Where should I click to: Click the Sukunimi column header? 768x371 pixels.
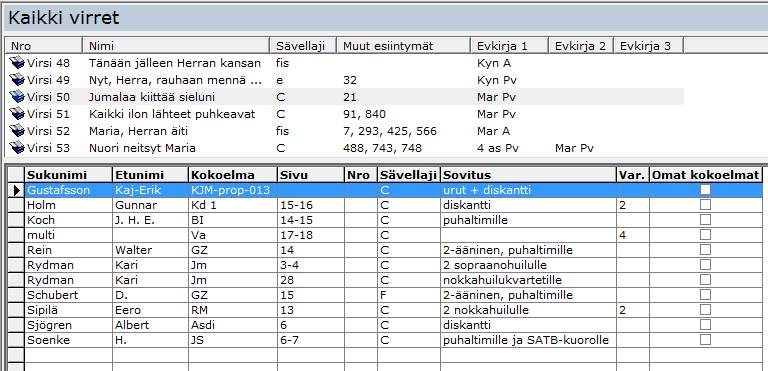[x=69, y=175]
